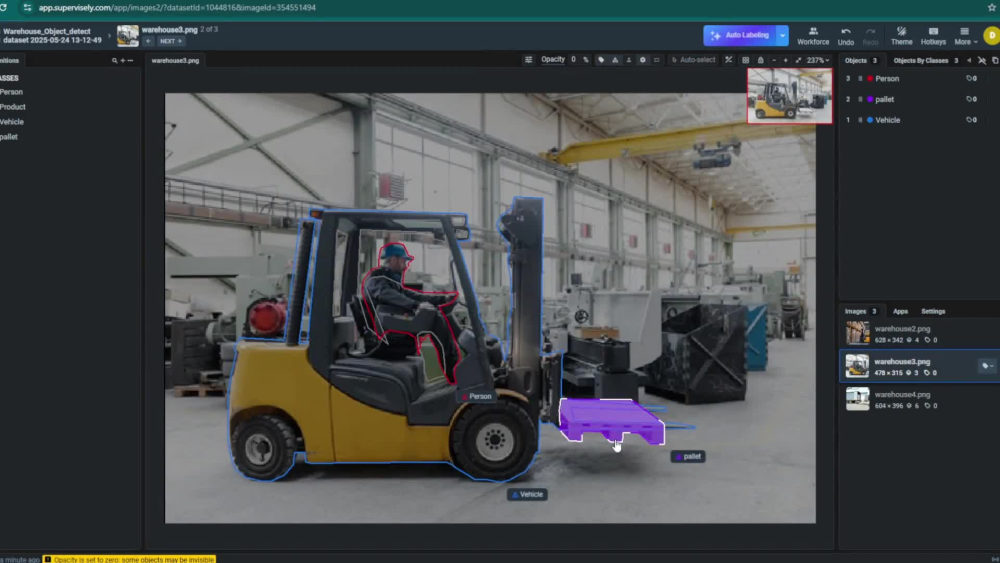Open tag dropdown on warehouse3.png row
This screenshot has width=1000, height=563.
coord(987,366)
